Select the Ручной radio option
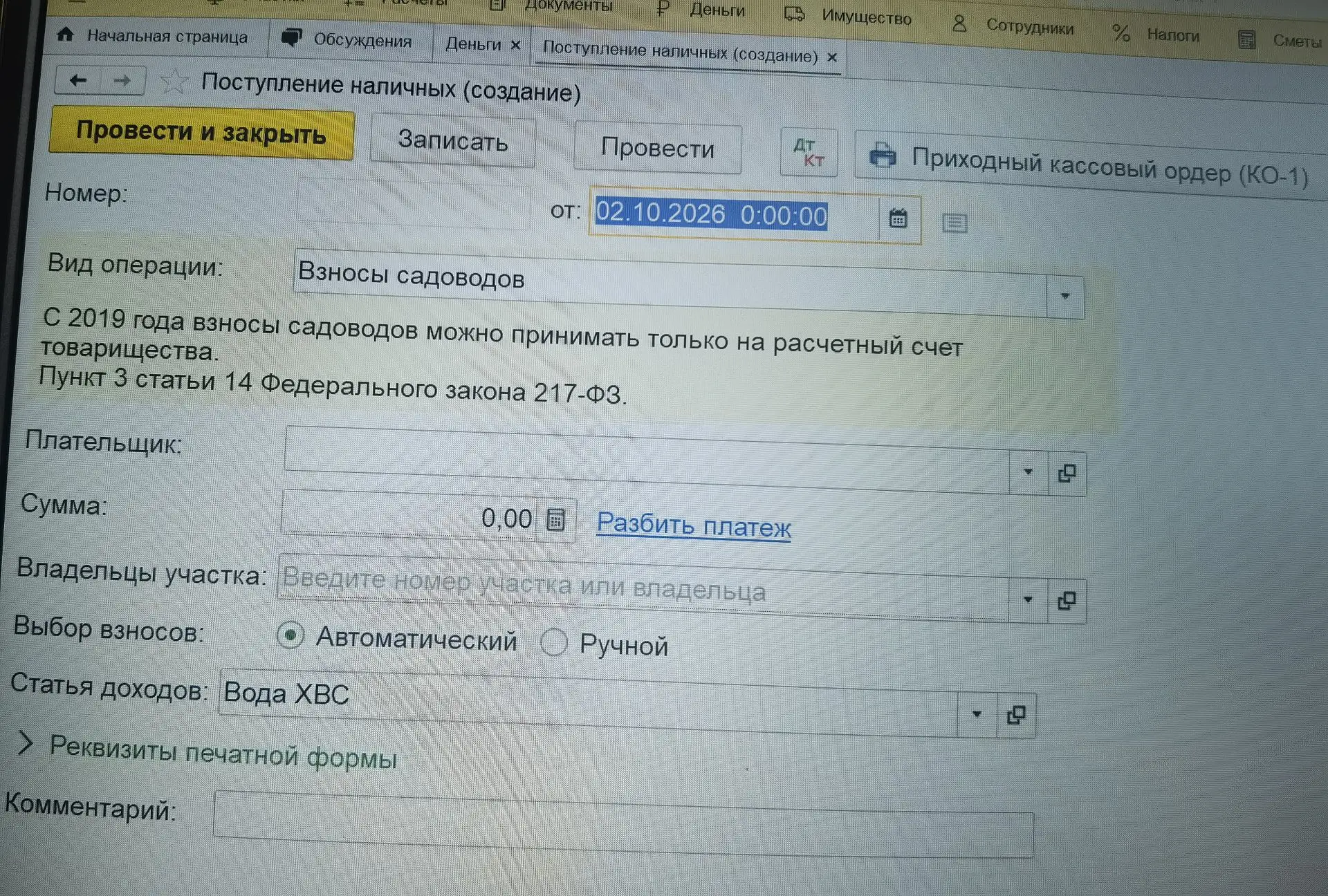This screenshot has width=1328, height=896. coord(554,642)
